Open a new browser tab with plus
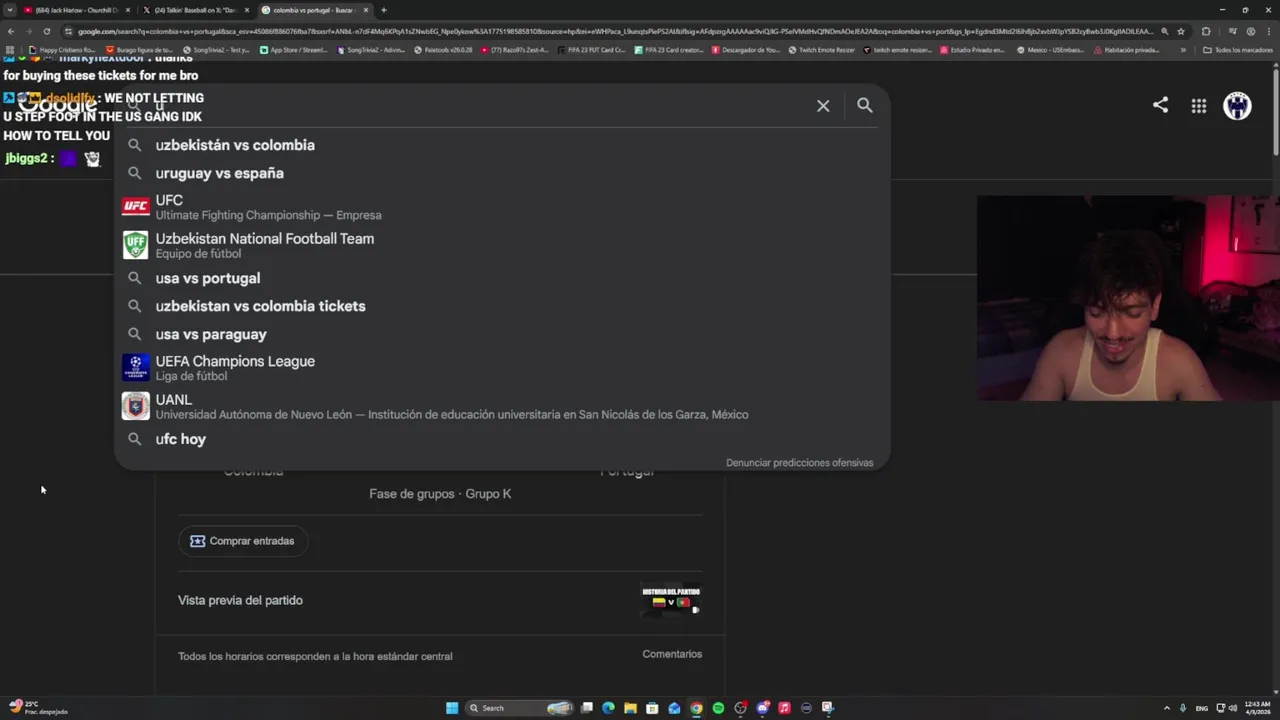 [383, 10]
